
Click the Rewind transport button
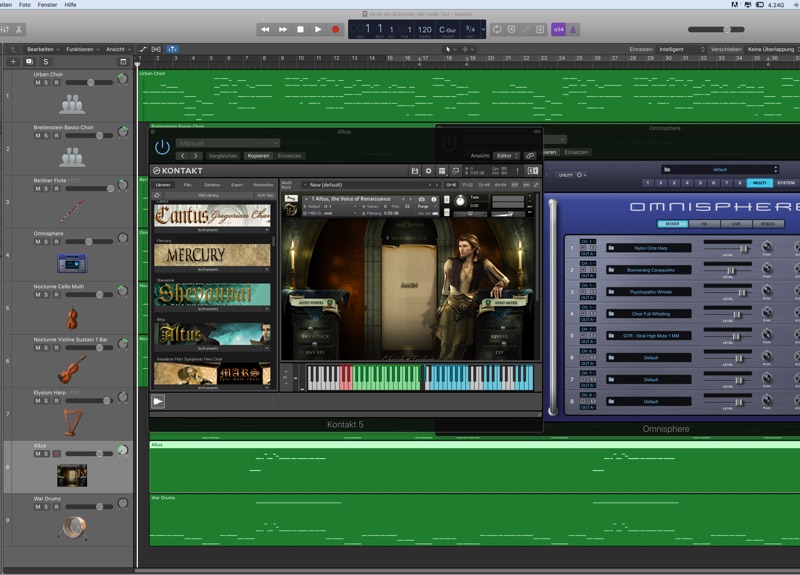pos(265,30)
